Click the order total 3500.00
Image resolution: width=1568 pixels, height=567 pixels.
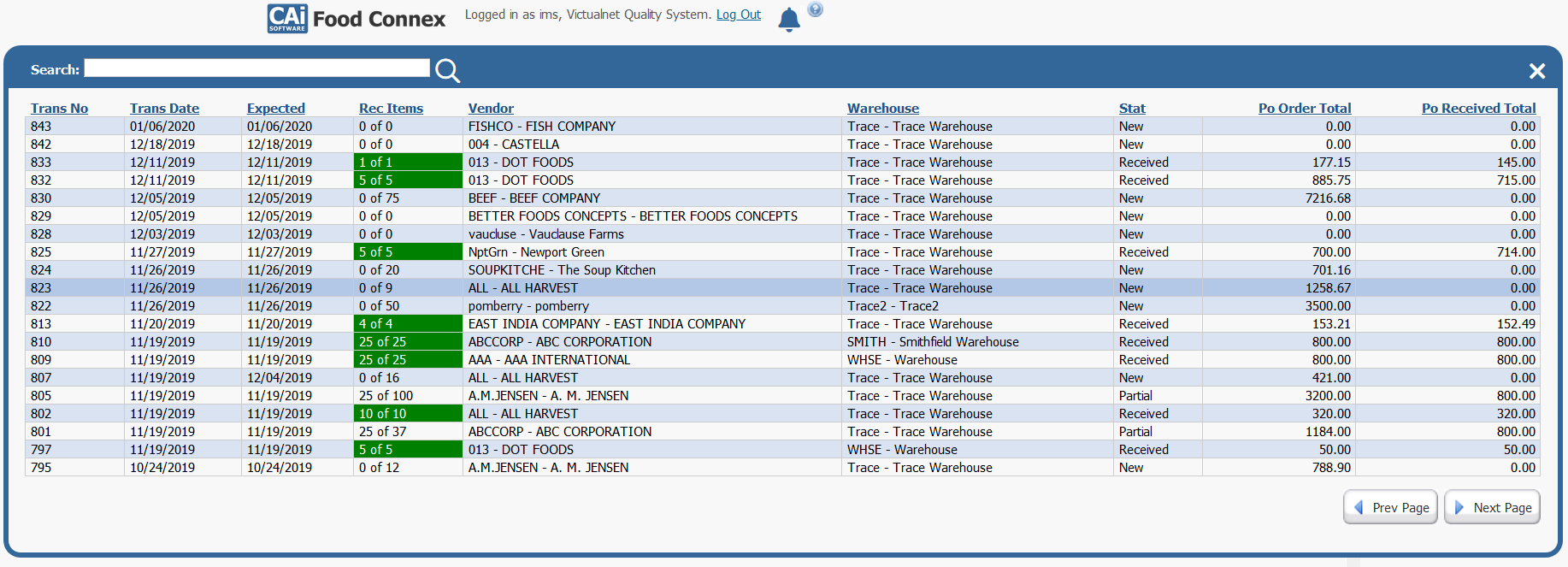(x=1328, y=306)
